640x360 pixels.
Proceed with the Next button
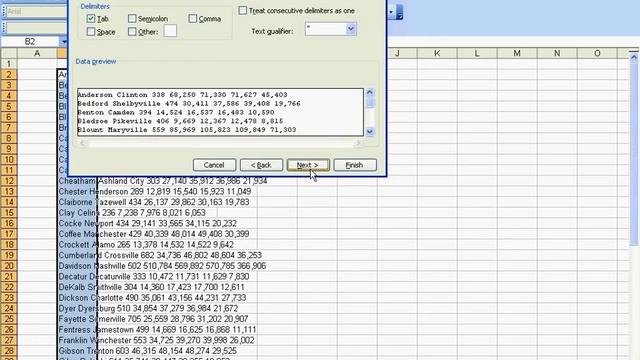308,165
